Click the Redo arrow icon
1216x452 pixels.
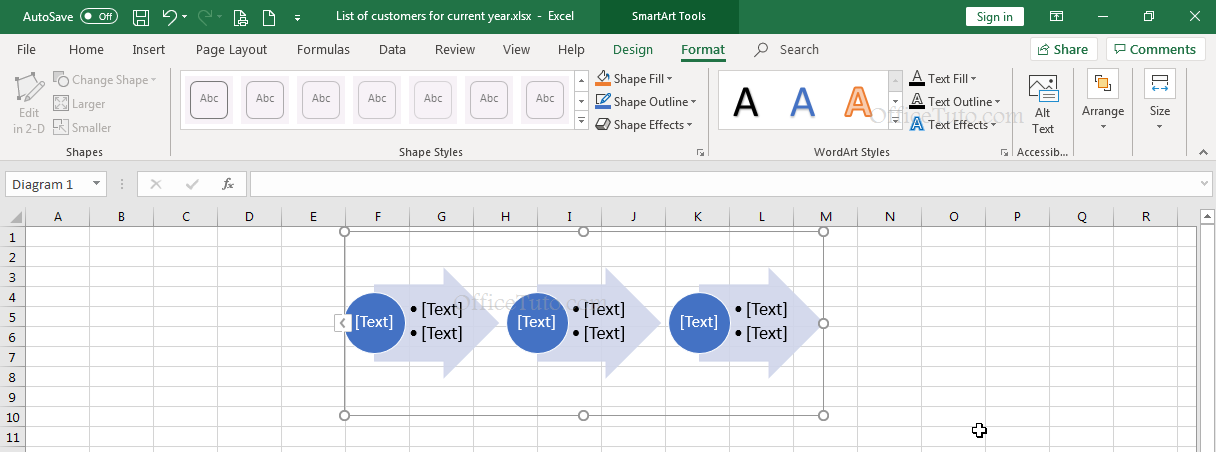(x=204, y=17)
